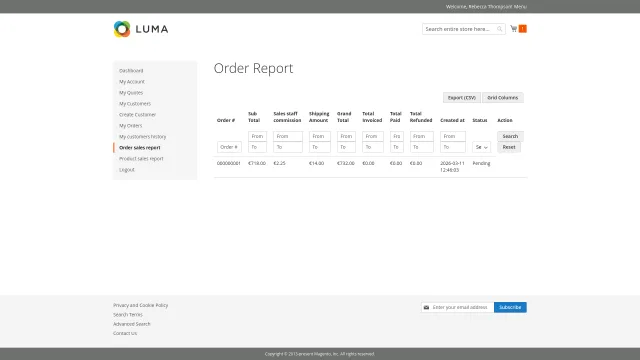Open the Search Terms footer link
The image size is (640, 360).
[128, 315]
